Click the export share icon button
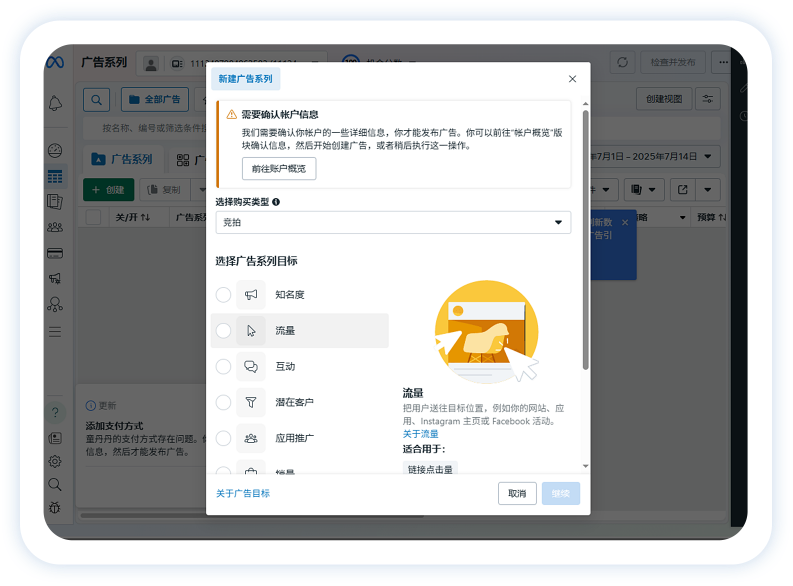Viewport: 793px width, 586px height. click(x=683, y=190)
